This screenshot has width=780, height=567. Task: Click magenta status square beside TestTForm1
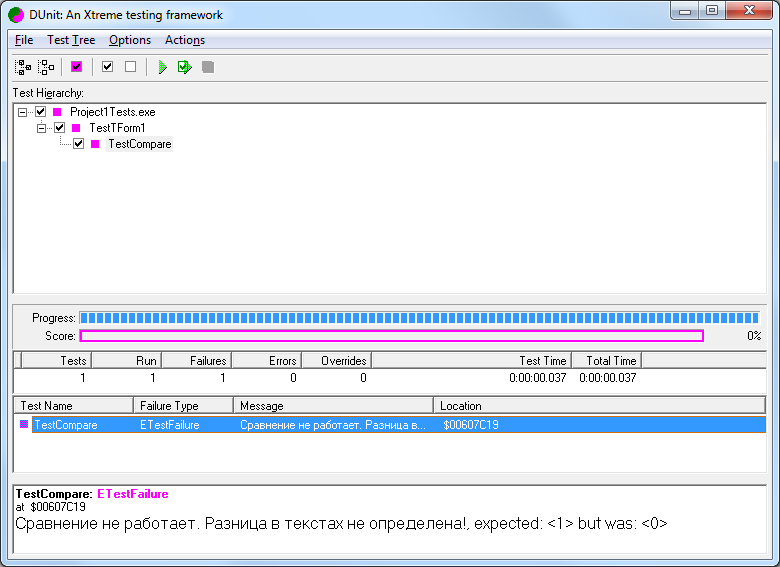point(76,128)
